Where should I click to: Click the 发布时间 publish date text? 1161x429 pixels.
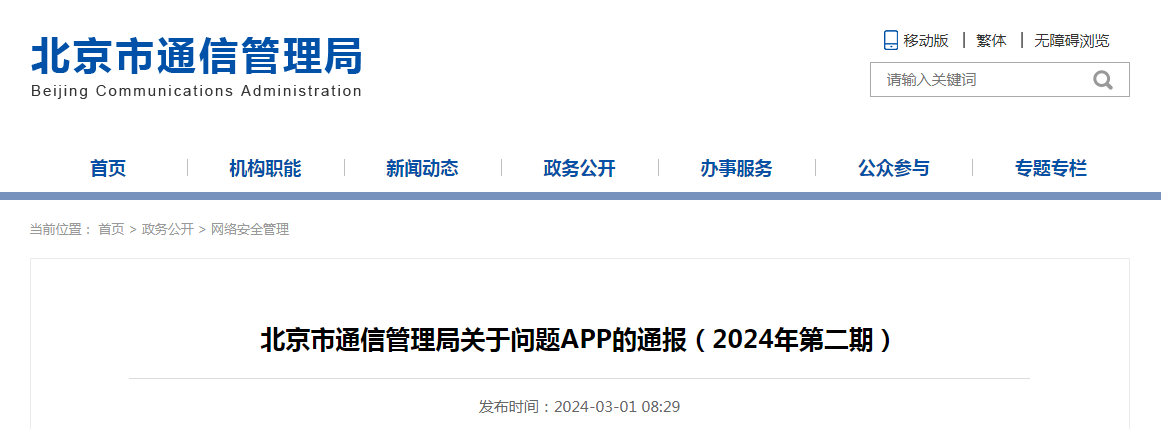579,407
